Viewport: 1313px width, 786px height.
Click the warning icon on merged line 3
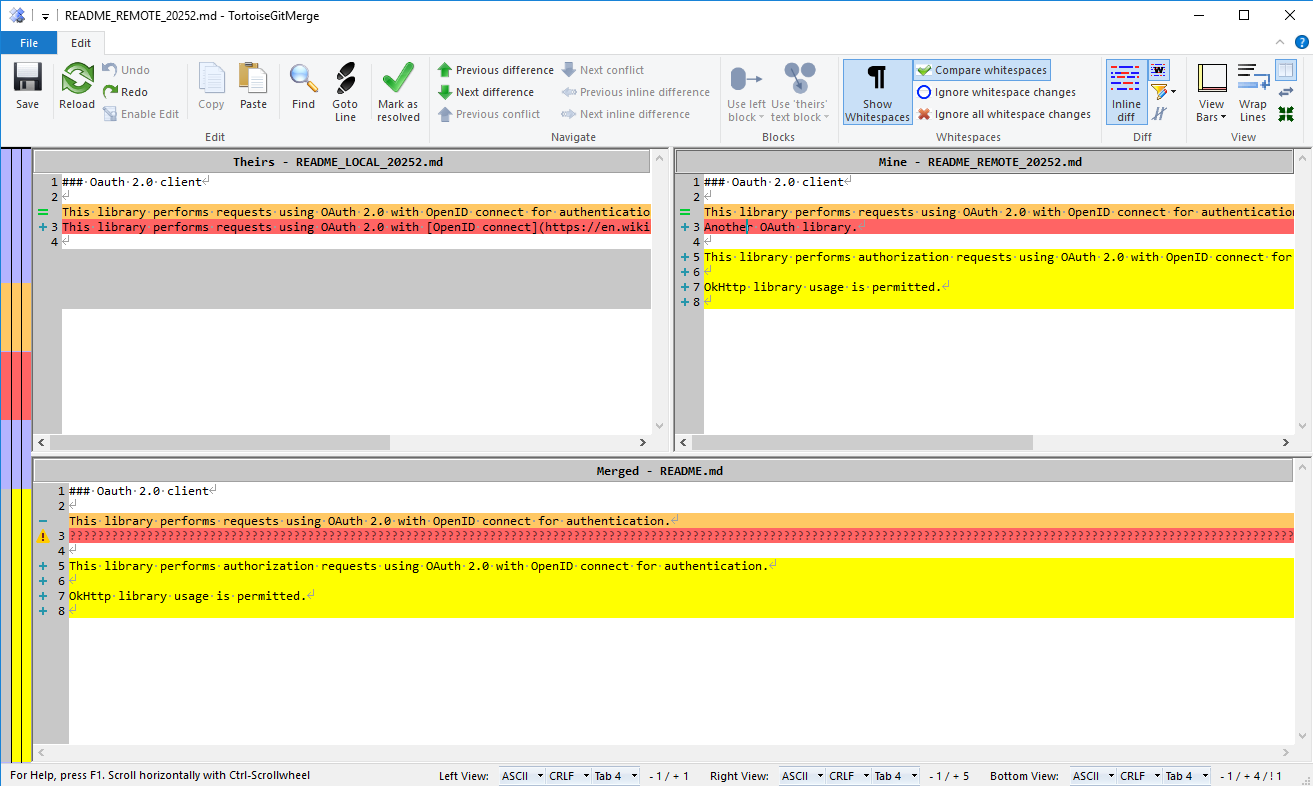43,537
